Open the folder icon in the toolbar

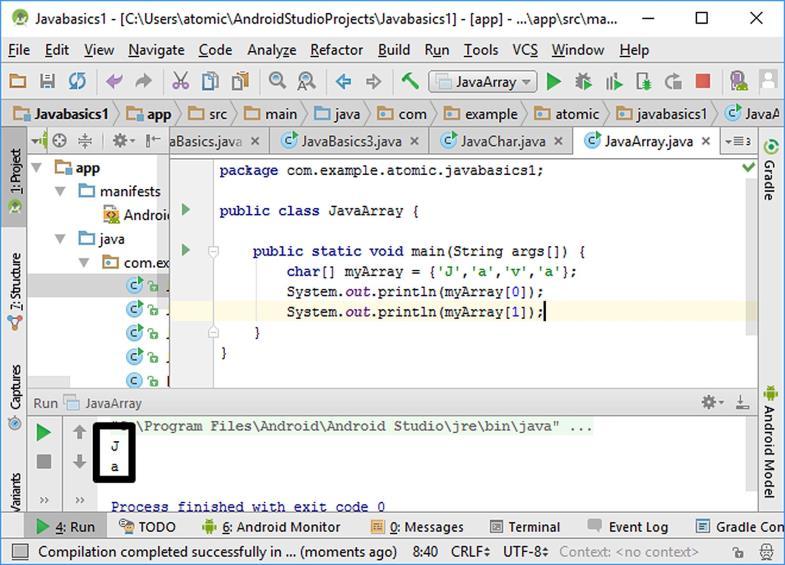pos(18,81)
